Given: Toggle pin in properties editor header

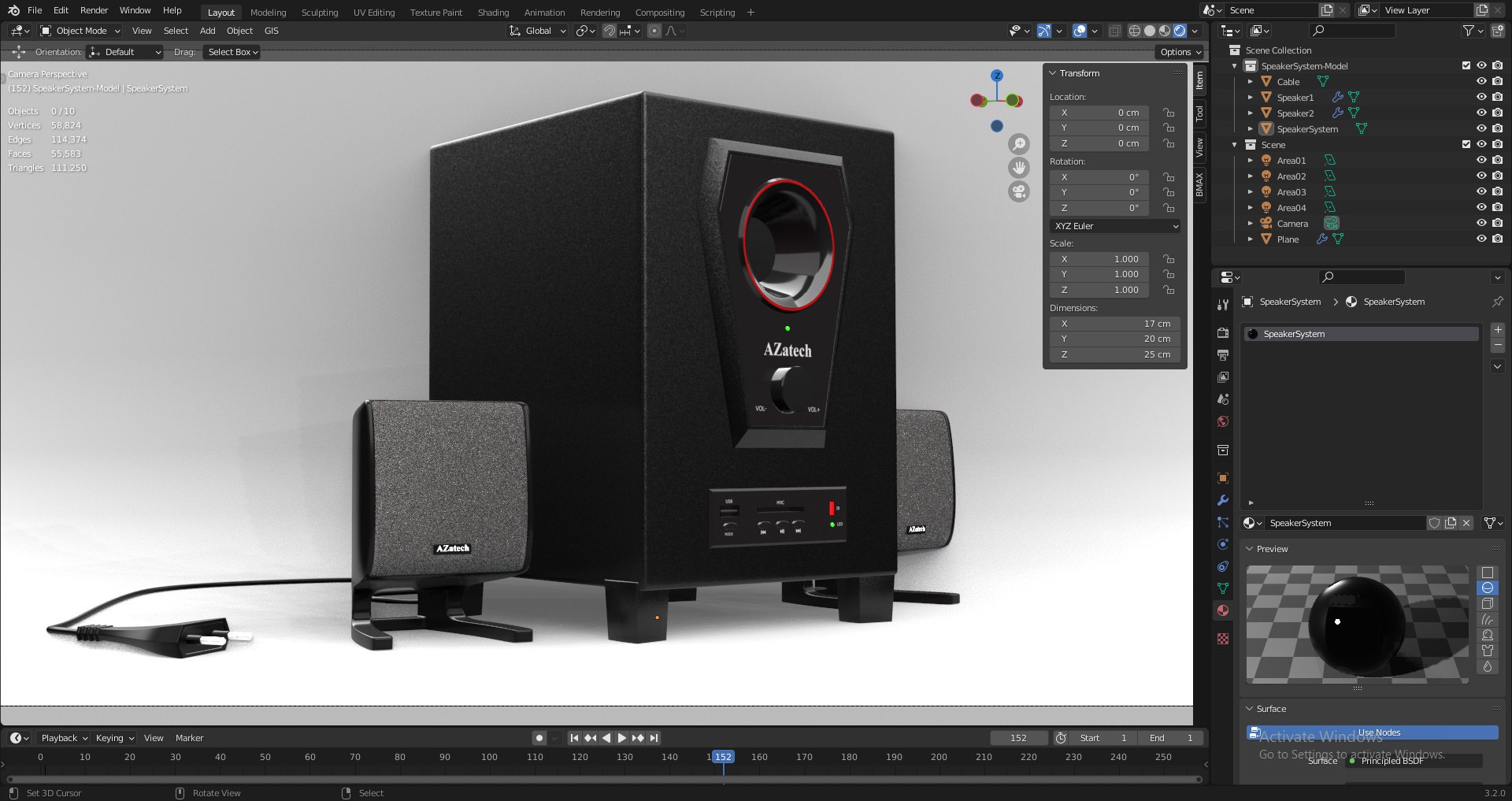Looking at the screenshot, I should tap(1497, 302).
